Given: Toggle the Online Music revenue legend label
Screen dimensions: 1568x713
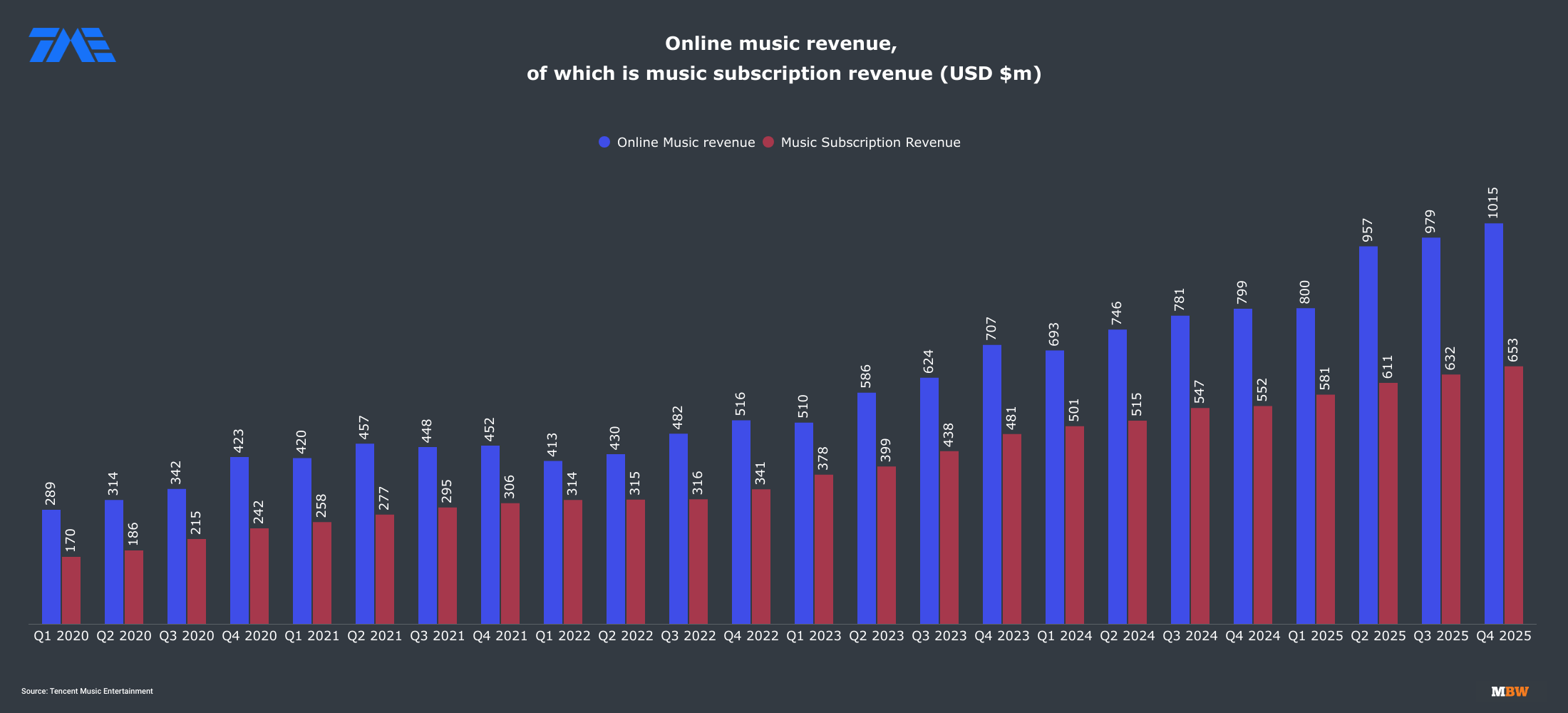Looking at the screenshot, I should pos(686,143).
